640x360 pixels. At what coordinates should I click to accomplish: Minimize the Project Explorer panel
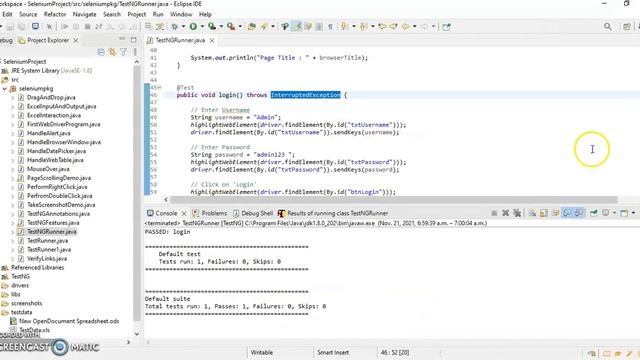point(122,39)
